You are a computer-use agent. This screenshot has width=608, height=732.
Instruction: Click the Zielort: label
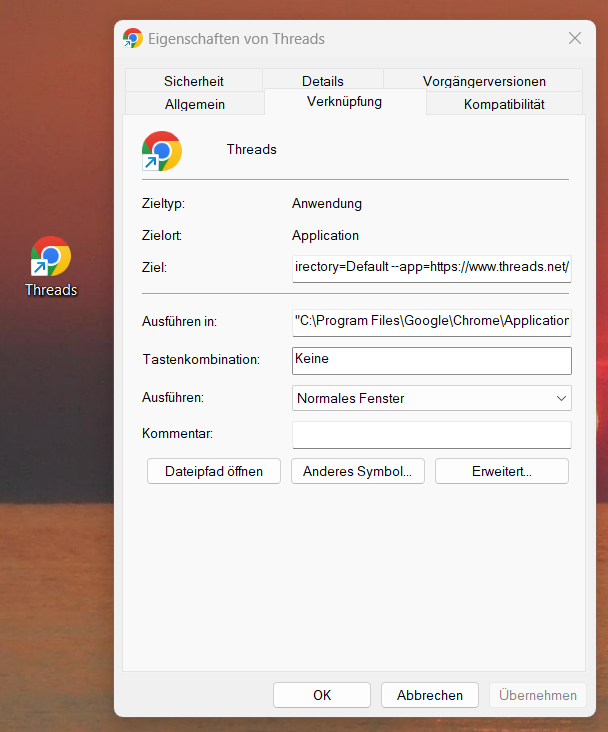tap(162, 235)
